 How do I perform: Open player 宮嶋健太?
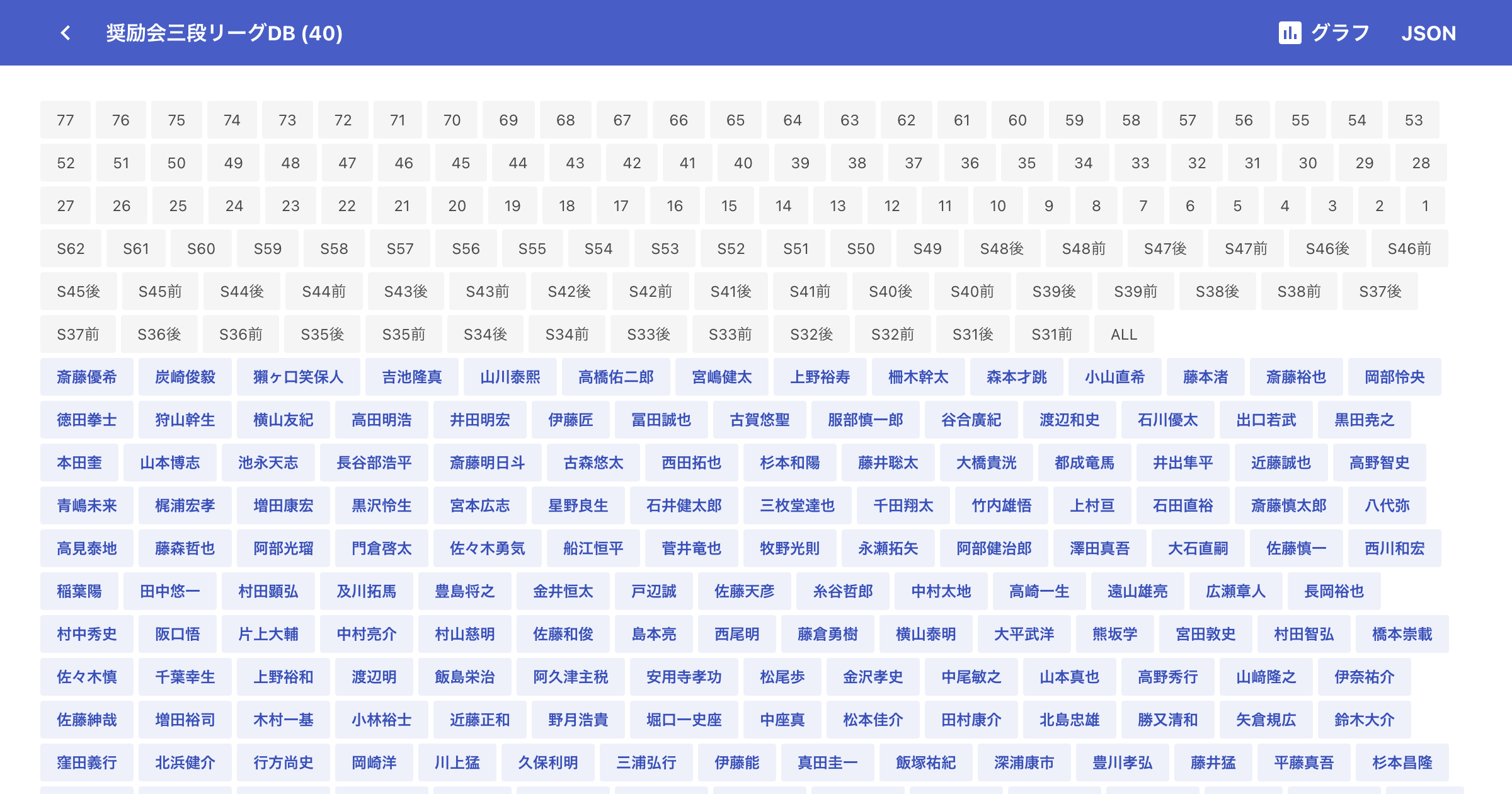click(x=722, y=377)
